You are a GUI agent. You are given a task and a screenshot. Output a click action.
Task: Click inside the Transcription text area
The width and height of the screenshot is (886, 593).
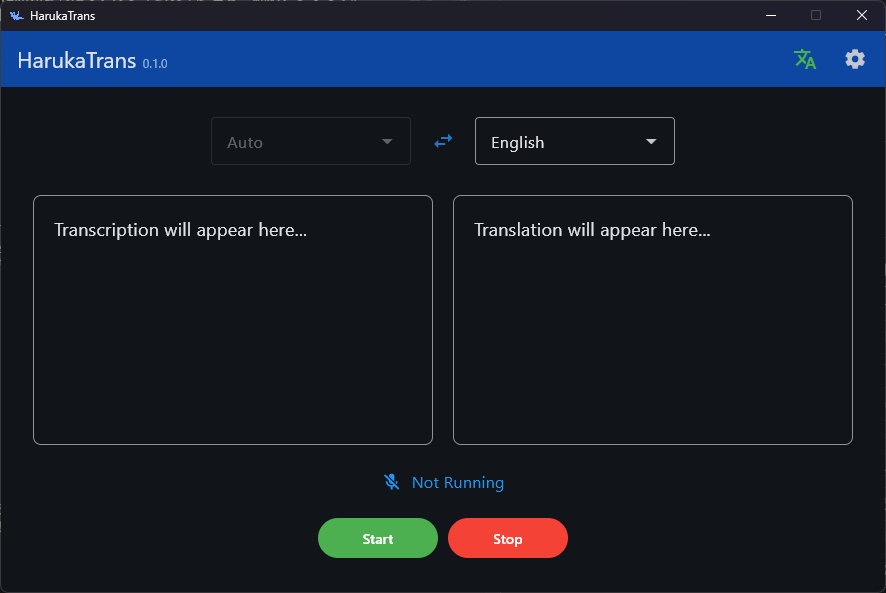click(233, 320)
